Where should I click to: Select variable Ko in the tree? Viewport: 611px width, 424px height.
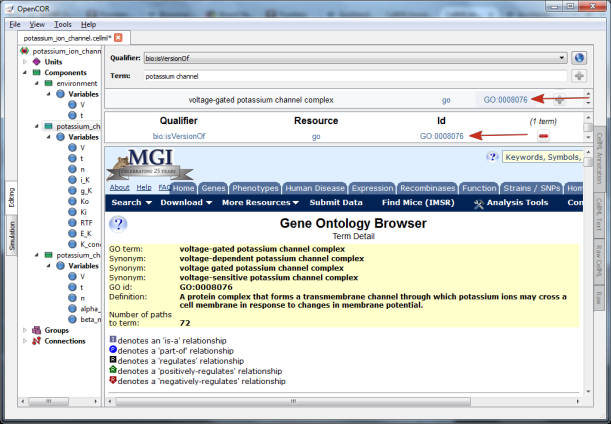pos(85,201)
